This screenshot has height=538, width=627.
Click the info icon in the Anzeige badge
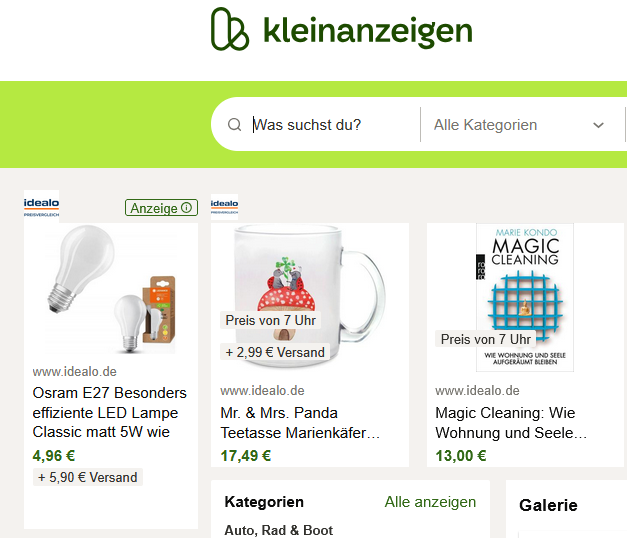click(x=186, y=208)
